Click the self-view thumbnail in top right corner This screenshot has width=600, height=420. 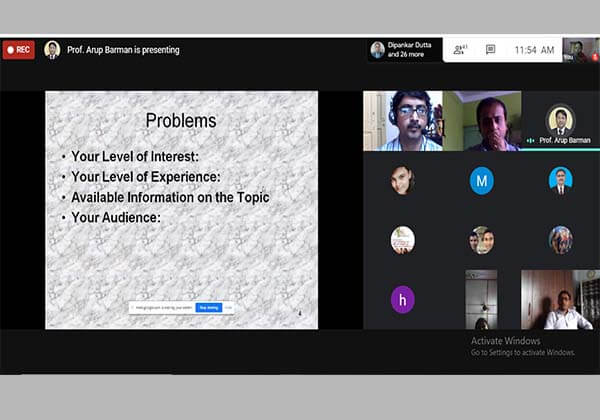[x=580, y=50]
